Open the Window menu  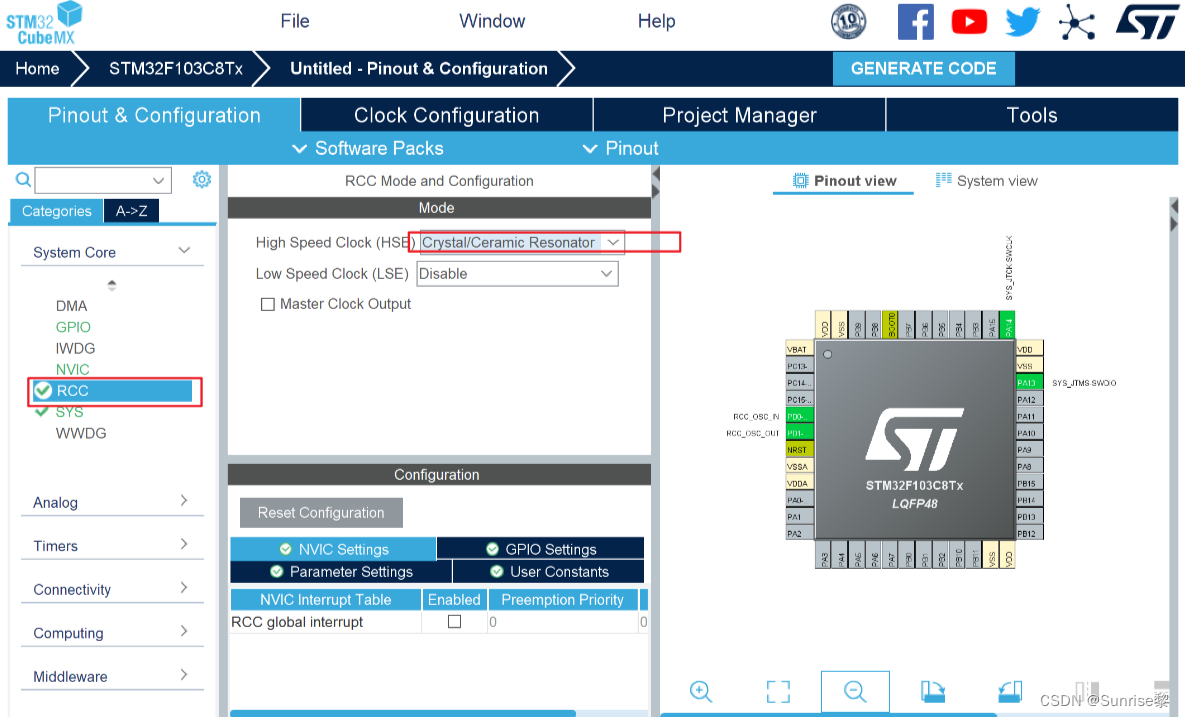point(492,21)
